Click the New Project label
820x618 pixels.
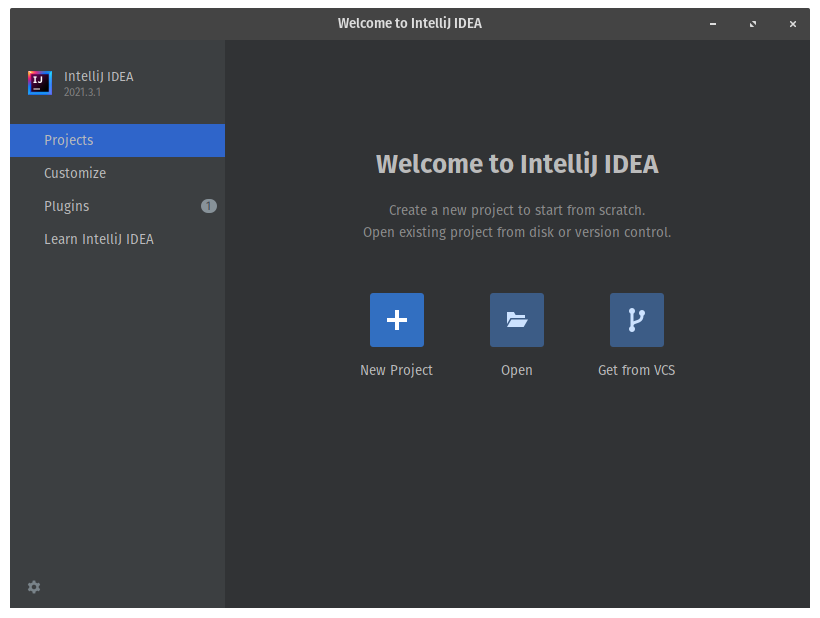point(396,370)
